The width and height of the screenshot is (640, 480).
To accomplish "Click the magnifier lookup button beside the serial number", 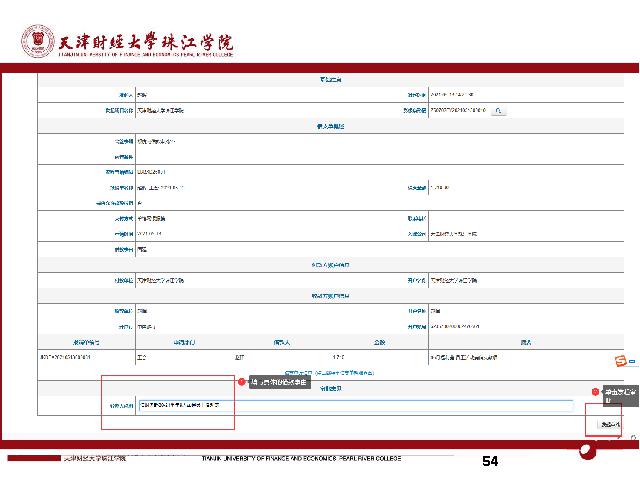I will pyautogui.click(x=498, y=111).
